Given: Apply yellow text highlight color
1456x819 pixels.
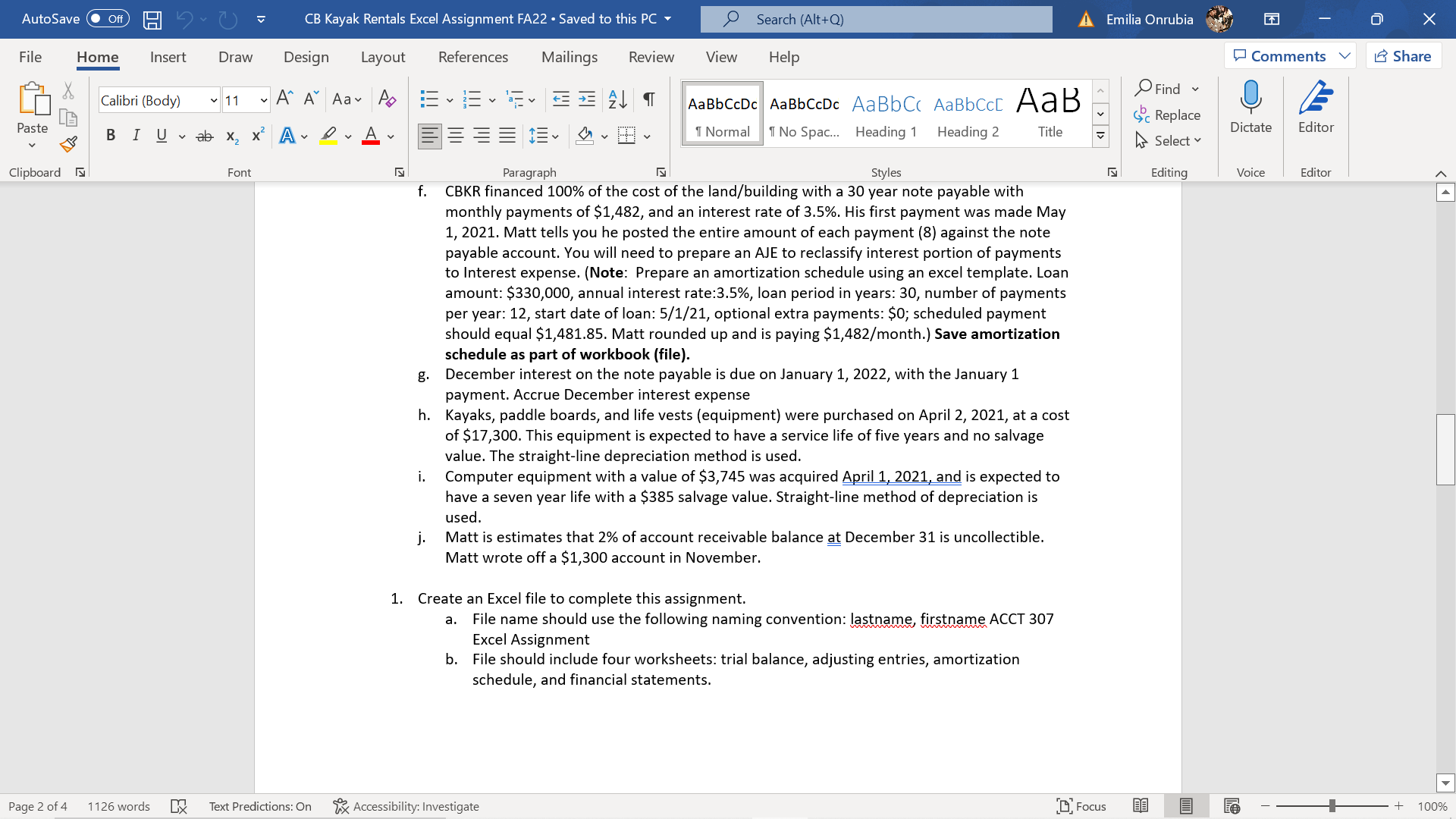Looking at the screenshot, I should (x=328, y=136).
